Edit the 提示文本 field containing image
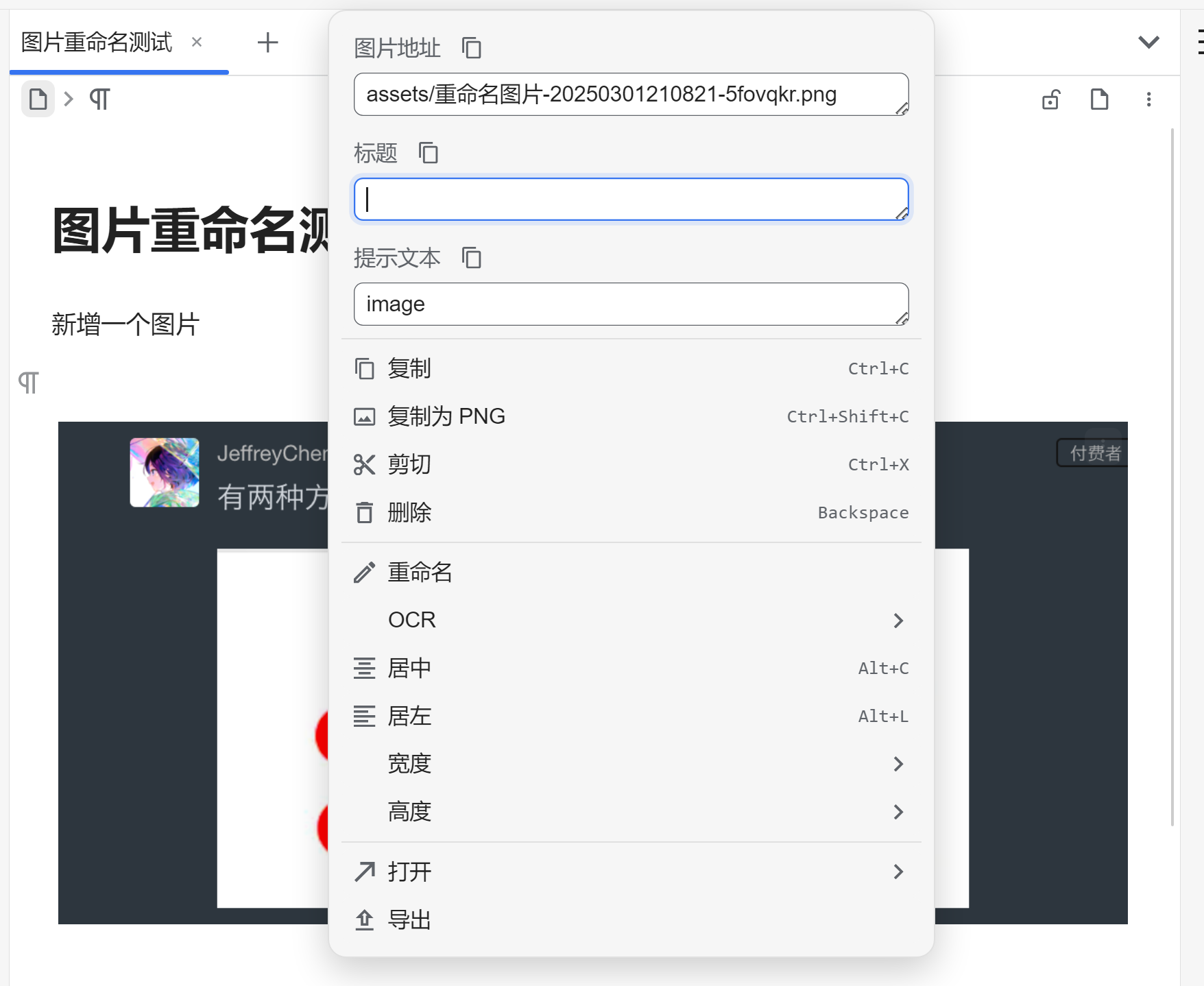1204x986 pixels. point(631,304)
